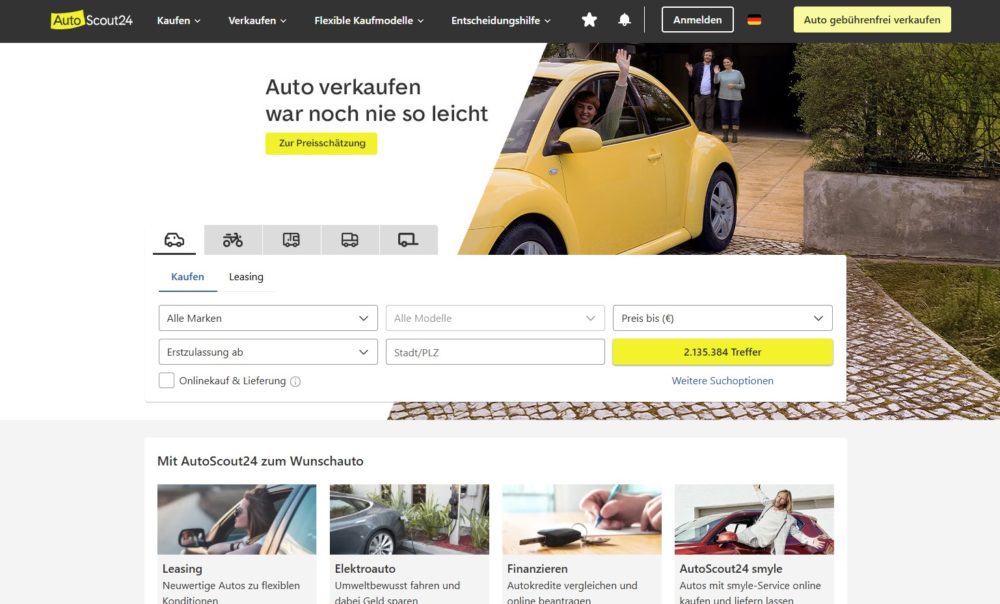Image resolution: width=1000 pixels, height=604 pixels.
Task: Select the van/transporter vehicle type tab
Action: (x=349, y=240)
